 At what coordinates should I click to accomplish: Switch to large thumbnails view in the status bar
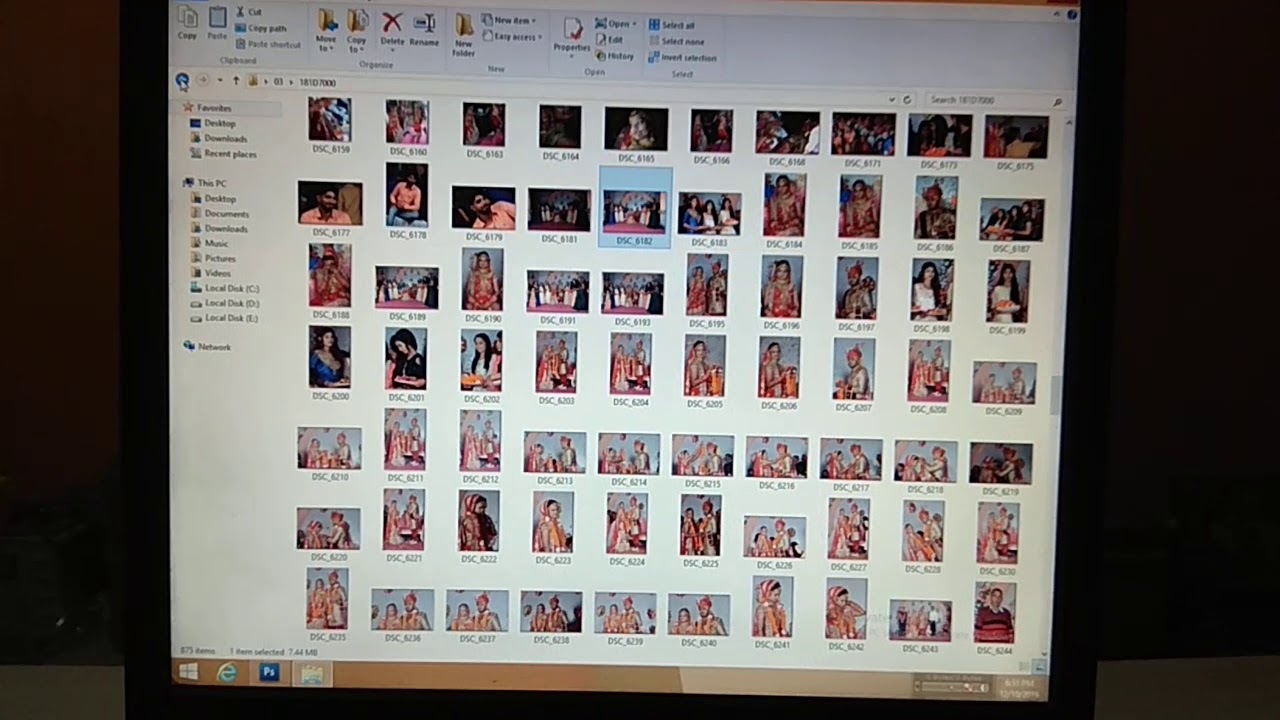1042,666
